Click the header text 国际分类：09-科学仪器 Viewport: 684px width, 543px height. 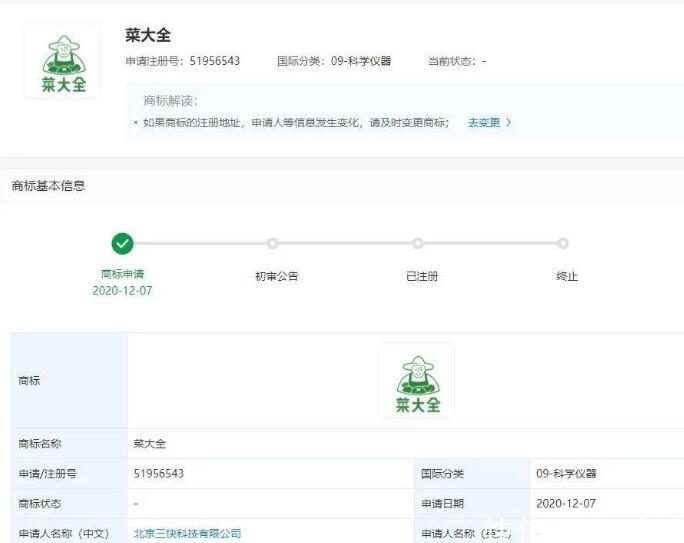[334, 61]
